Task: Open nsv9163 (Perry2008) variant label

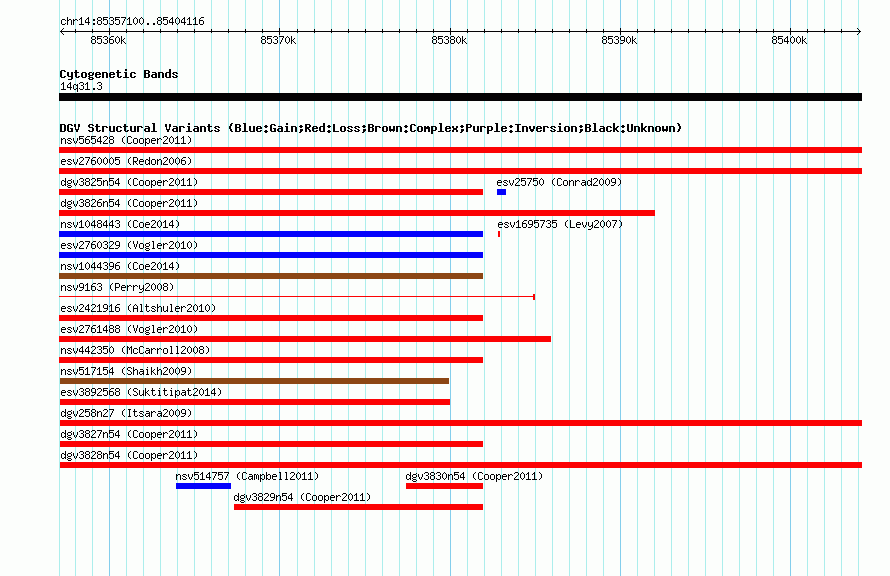Action: [x=117, y=287]
